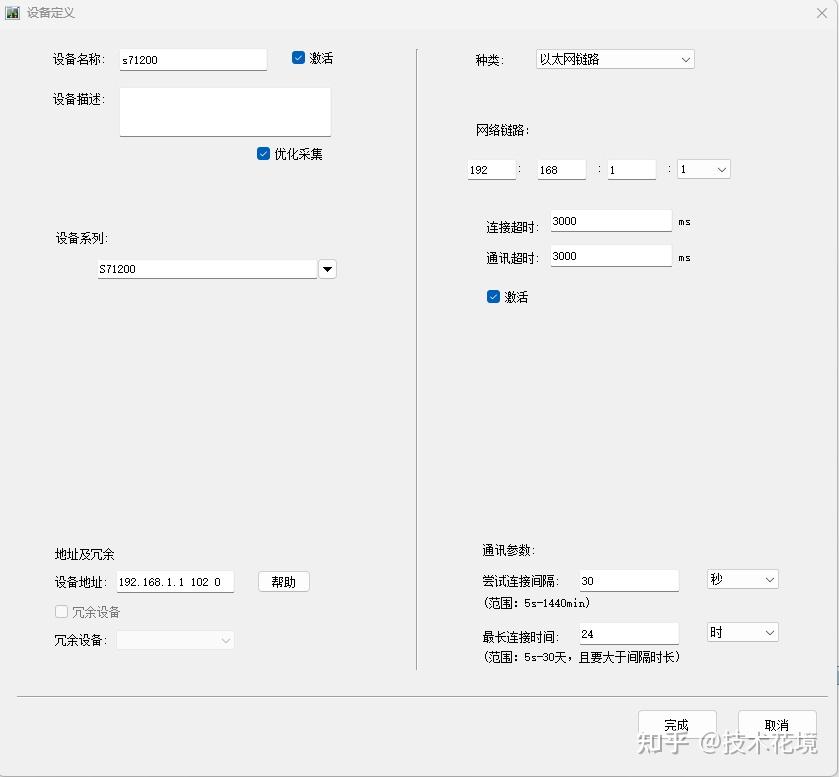Viewport: 839px width, 777px height.
Task: Click the application icon in the title bar
Action: [x=14, y=12]
